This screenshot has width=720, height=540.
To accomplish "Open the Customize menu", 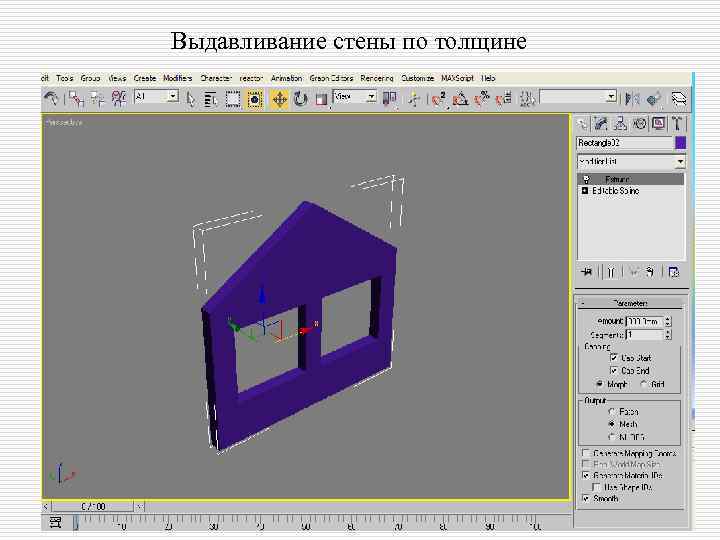I will tap(417, 78).
